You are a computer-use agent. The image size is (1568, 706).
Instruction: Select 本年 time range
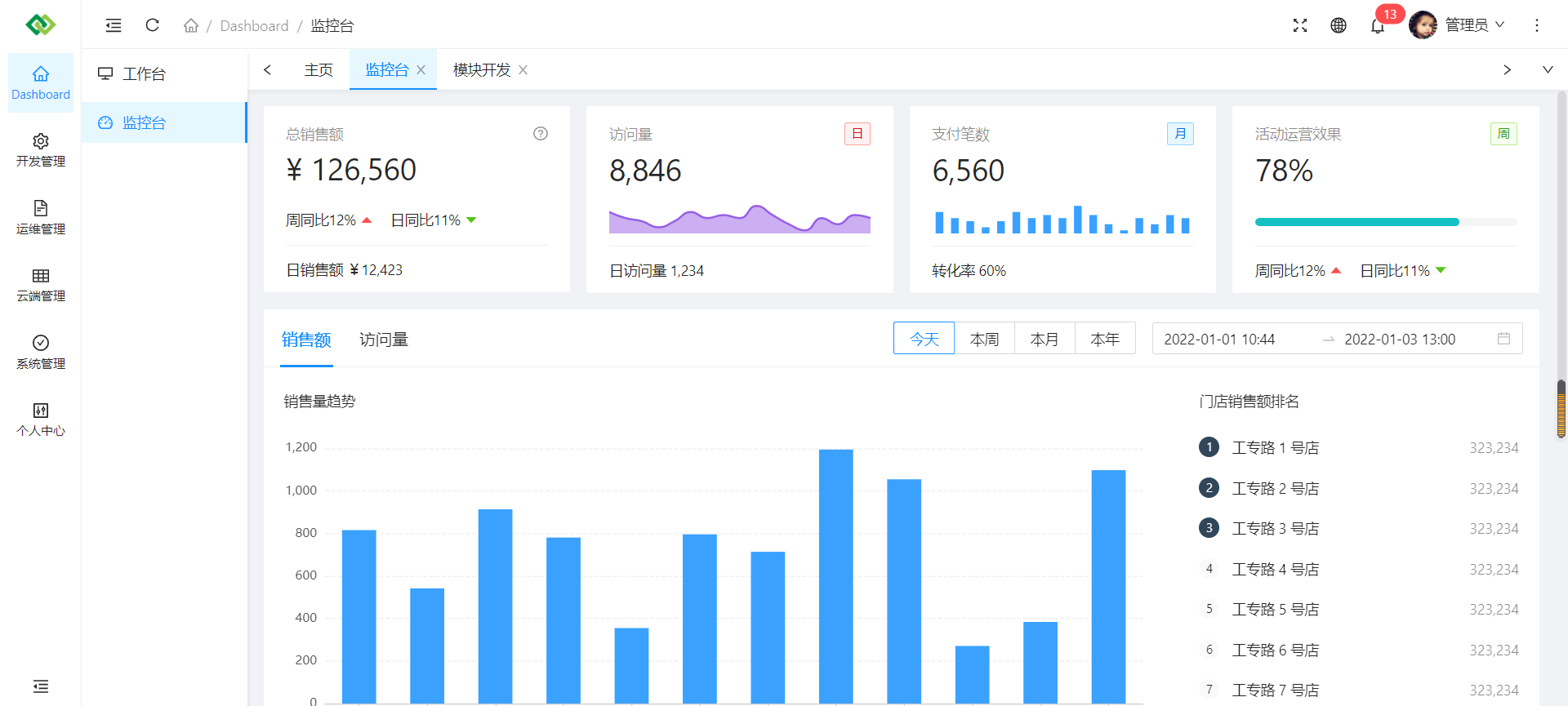click(1106, 339)
